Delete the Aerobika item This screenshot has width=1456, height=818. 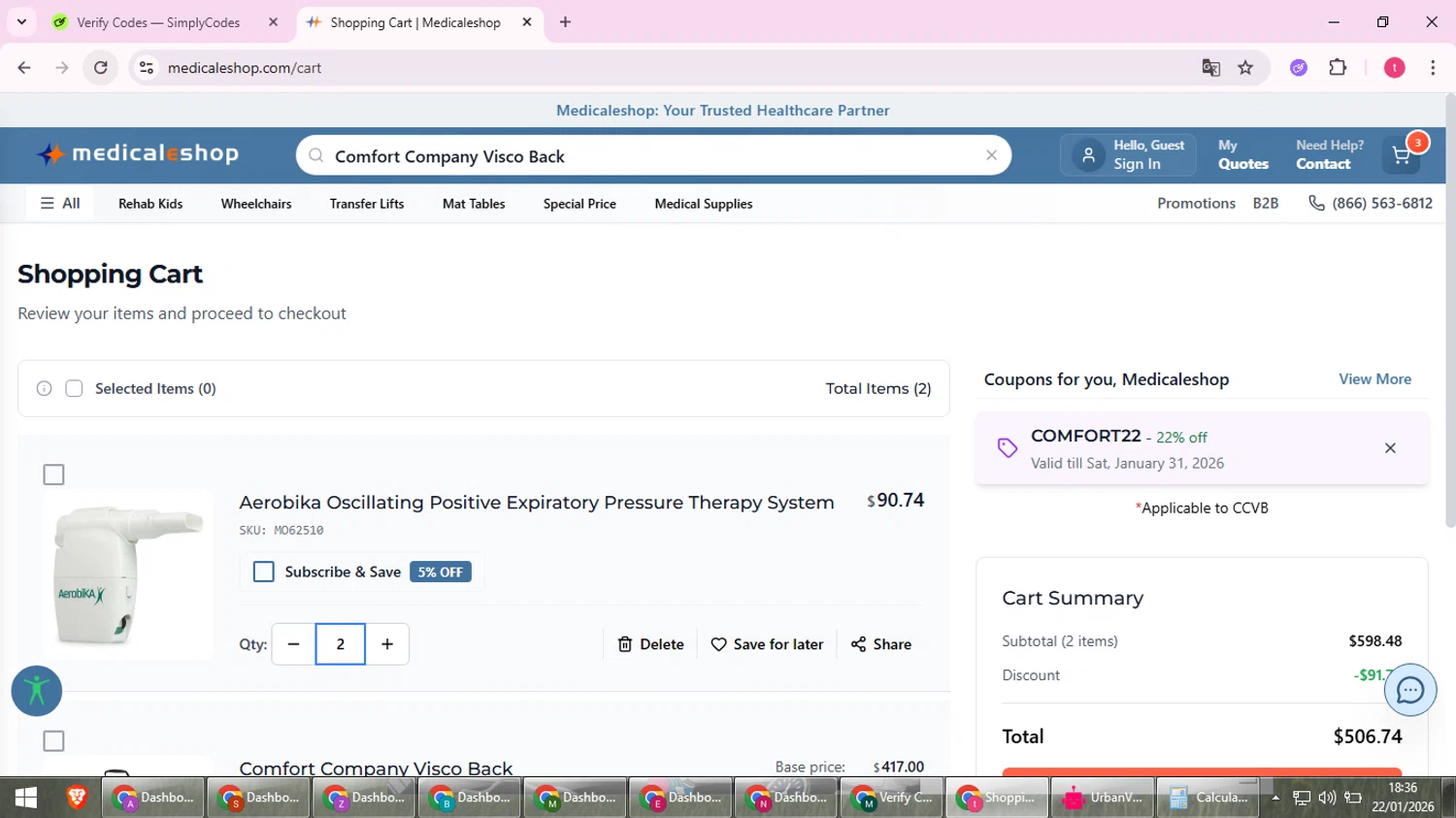point(651,644)
